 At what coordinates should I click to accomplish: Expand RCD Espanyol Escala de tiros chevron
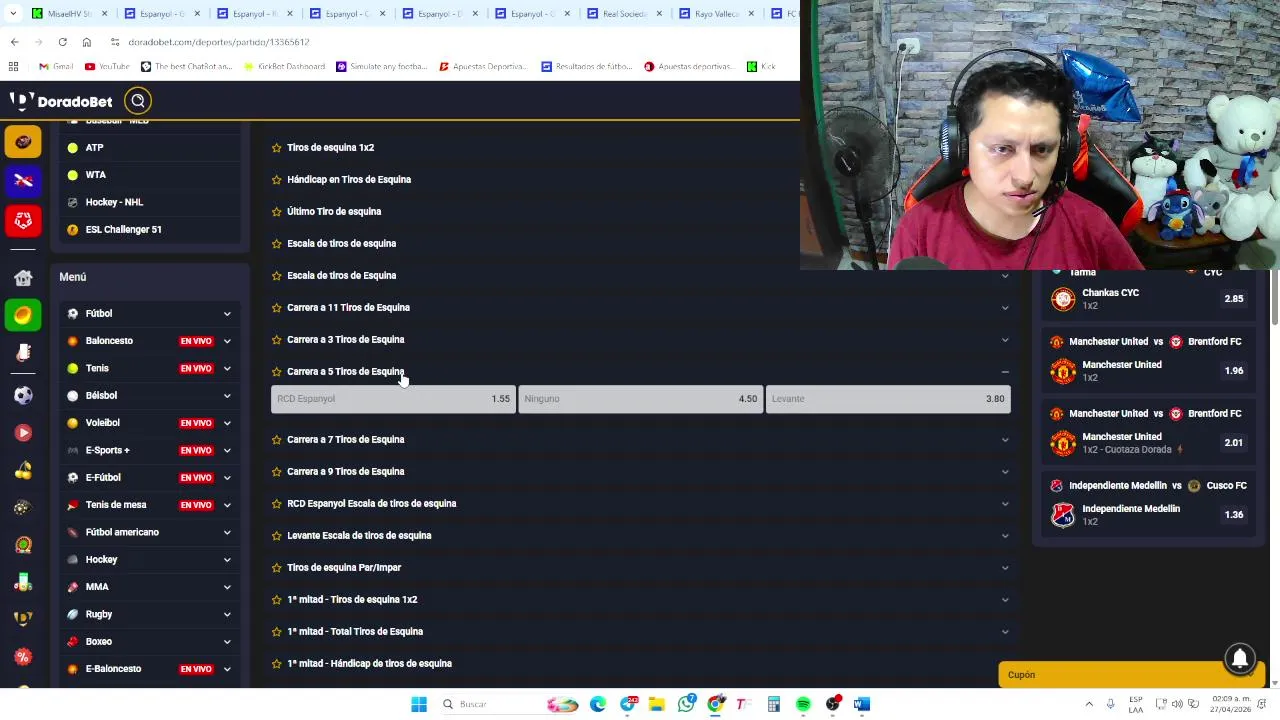click(1005, 504)
